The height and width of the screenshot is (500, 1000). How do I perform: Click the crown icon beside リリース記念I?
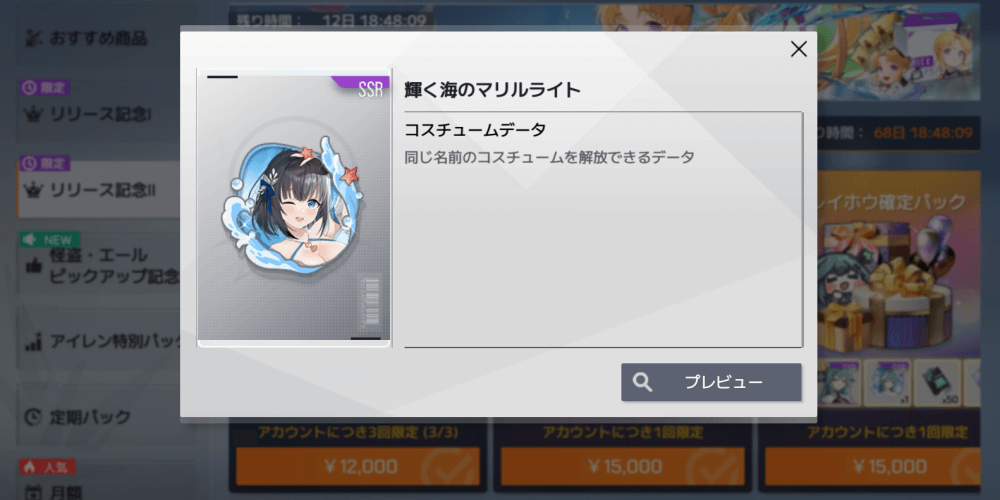(33, 115)
